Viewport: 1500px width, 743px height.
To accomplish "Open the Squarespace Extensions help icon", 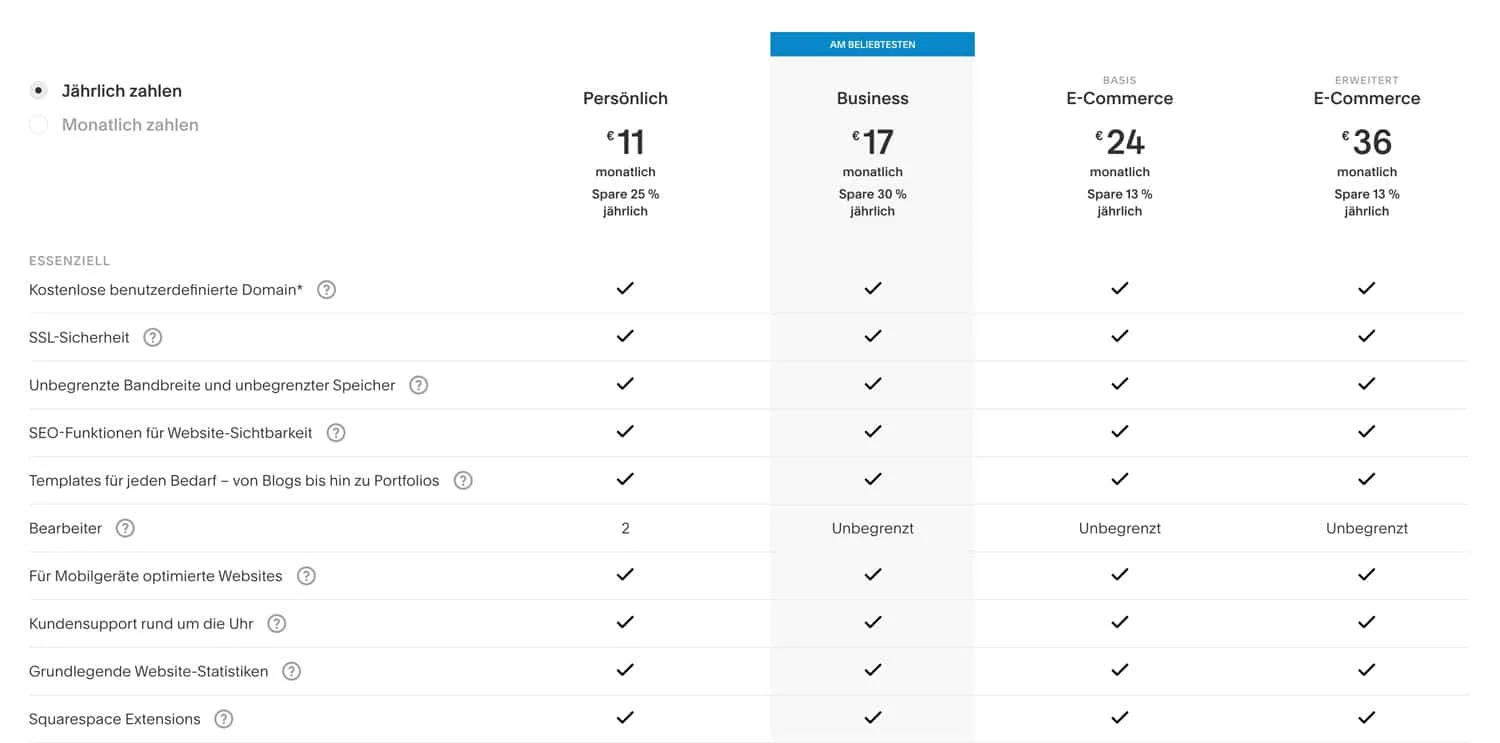I will point(224,718).
